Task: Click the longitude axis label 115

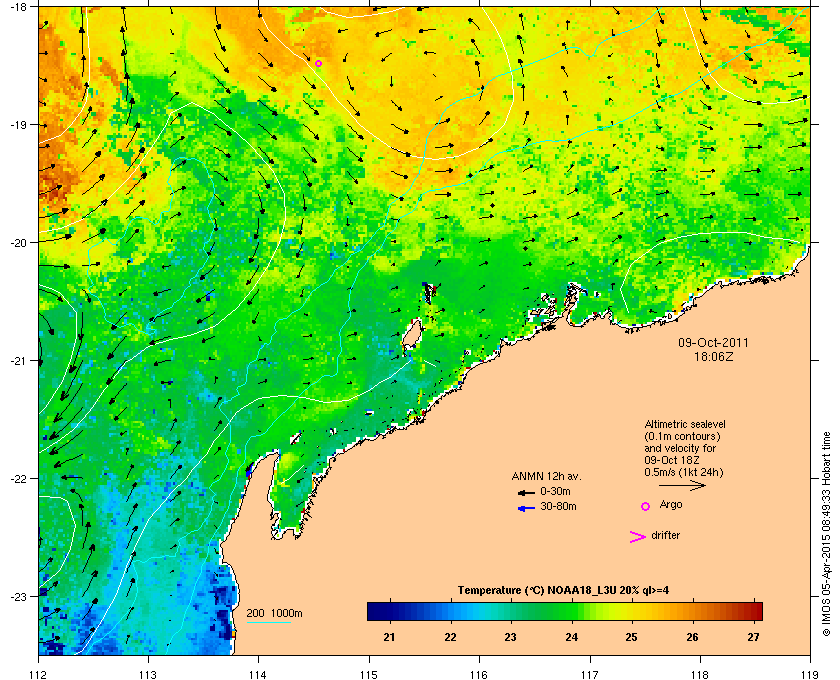Action: pyautogui.click(x=369, y=674)
